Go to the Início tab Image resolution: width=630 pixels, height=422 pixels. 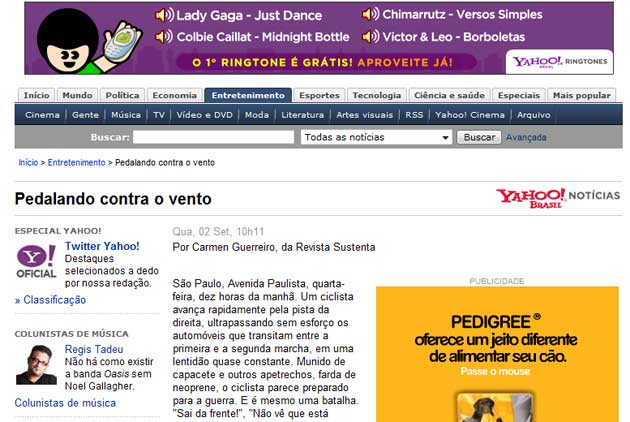(37, 95)
